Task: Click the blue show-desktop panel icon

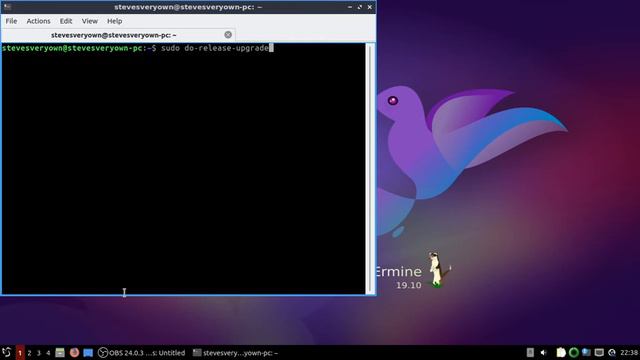Action: pos(88,353)
